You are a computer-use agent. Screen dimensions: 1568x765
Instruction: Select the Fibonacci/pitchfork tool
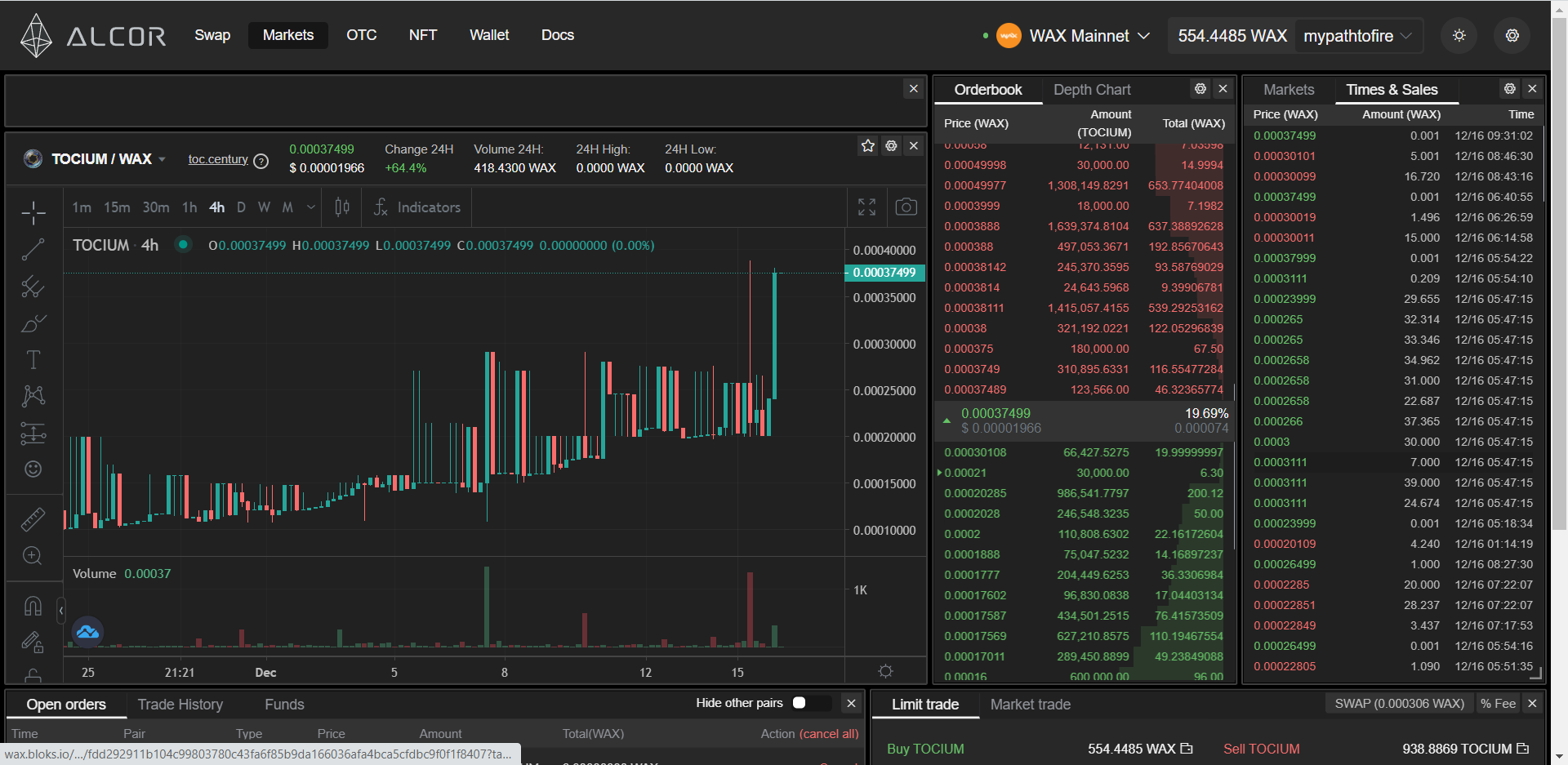click(x=33, y=287)
